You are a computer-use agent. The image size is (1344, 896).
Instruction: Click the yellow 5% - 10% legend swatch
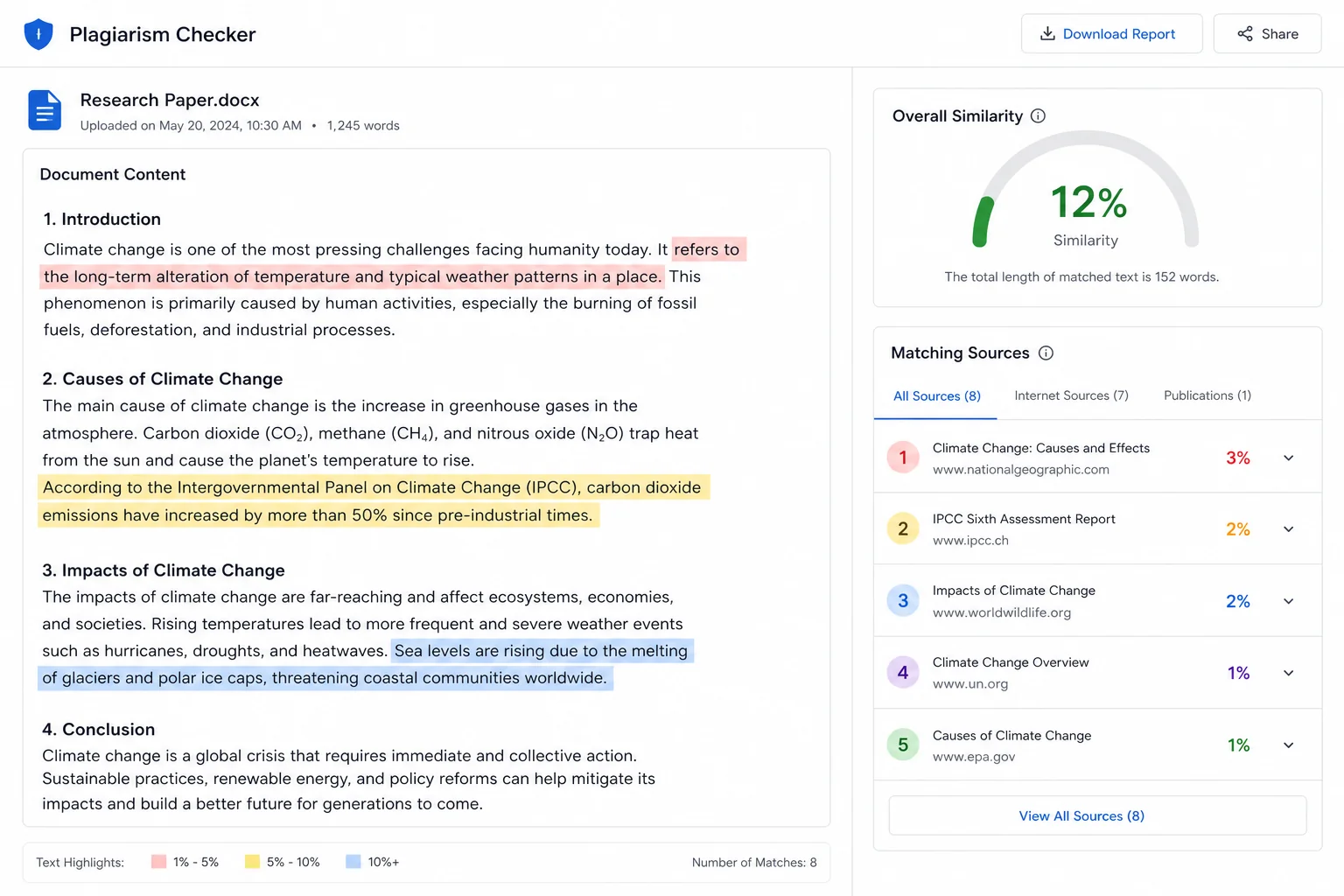coord(252,862)
